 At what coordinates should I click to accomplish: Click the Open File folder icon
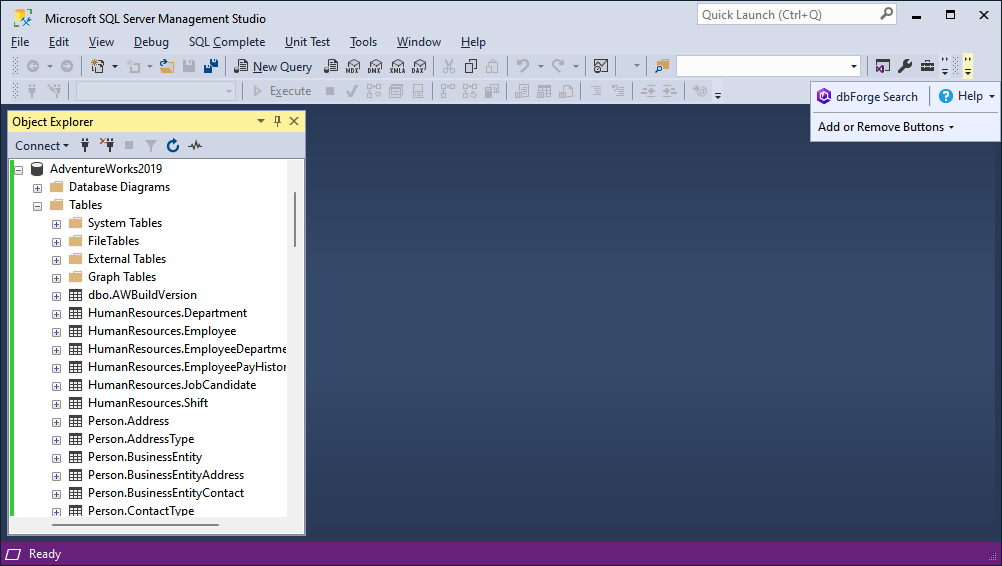point(167,66)
